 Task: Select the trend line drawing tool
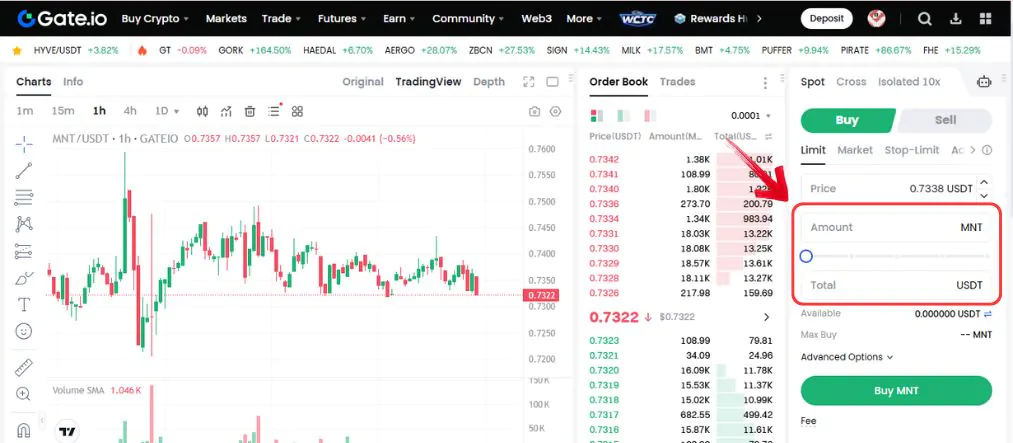pos(24,170)
